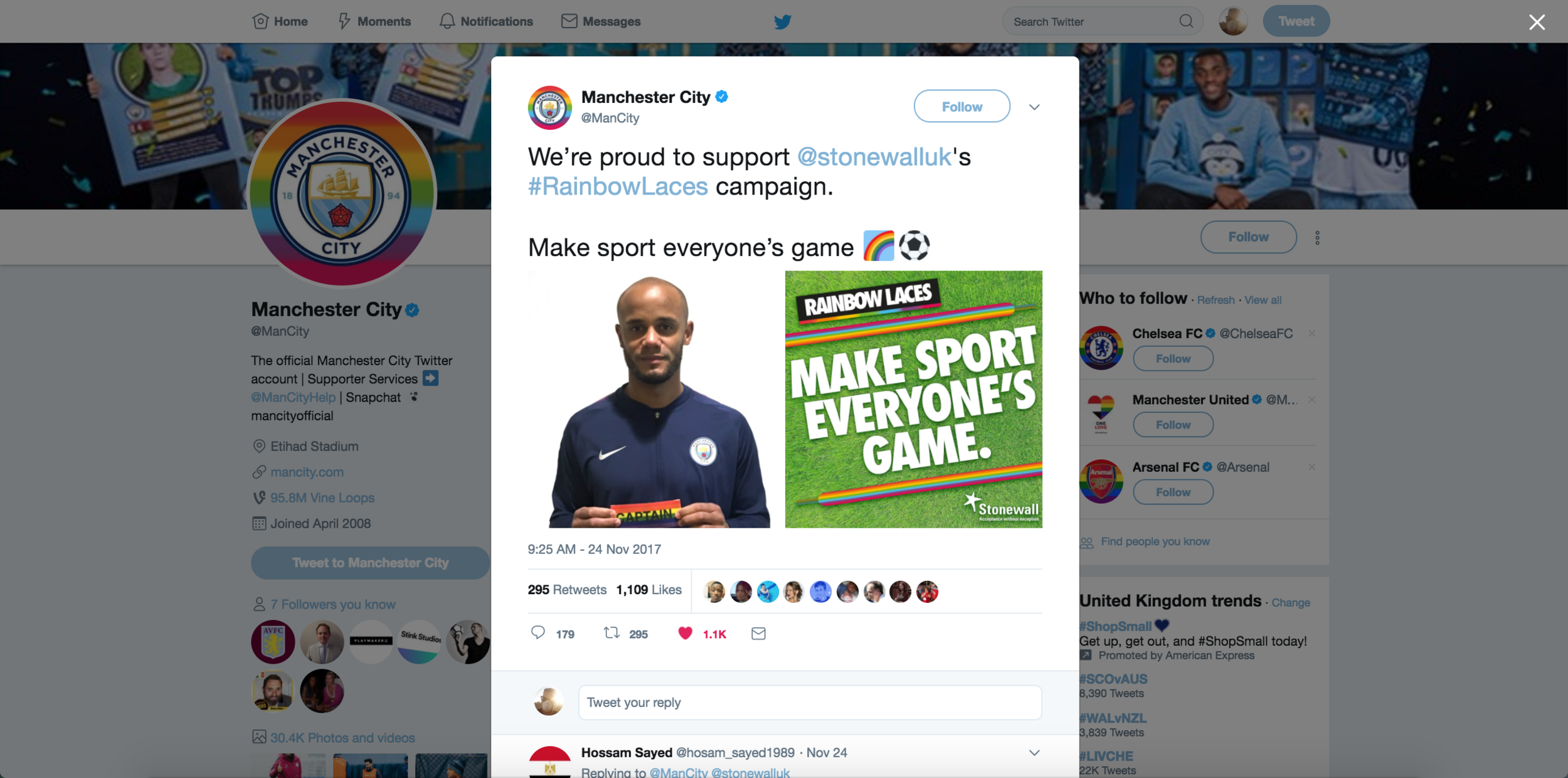This screenshot has width=1568, height=778.
Task: Close the tweet overlay with X
Action: [x=1537, y=23]
